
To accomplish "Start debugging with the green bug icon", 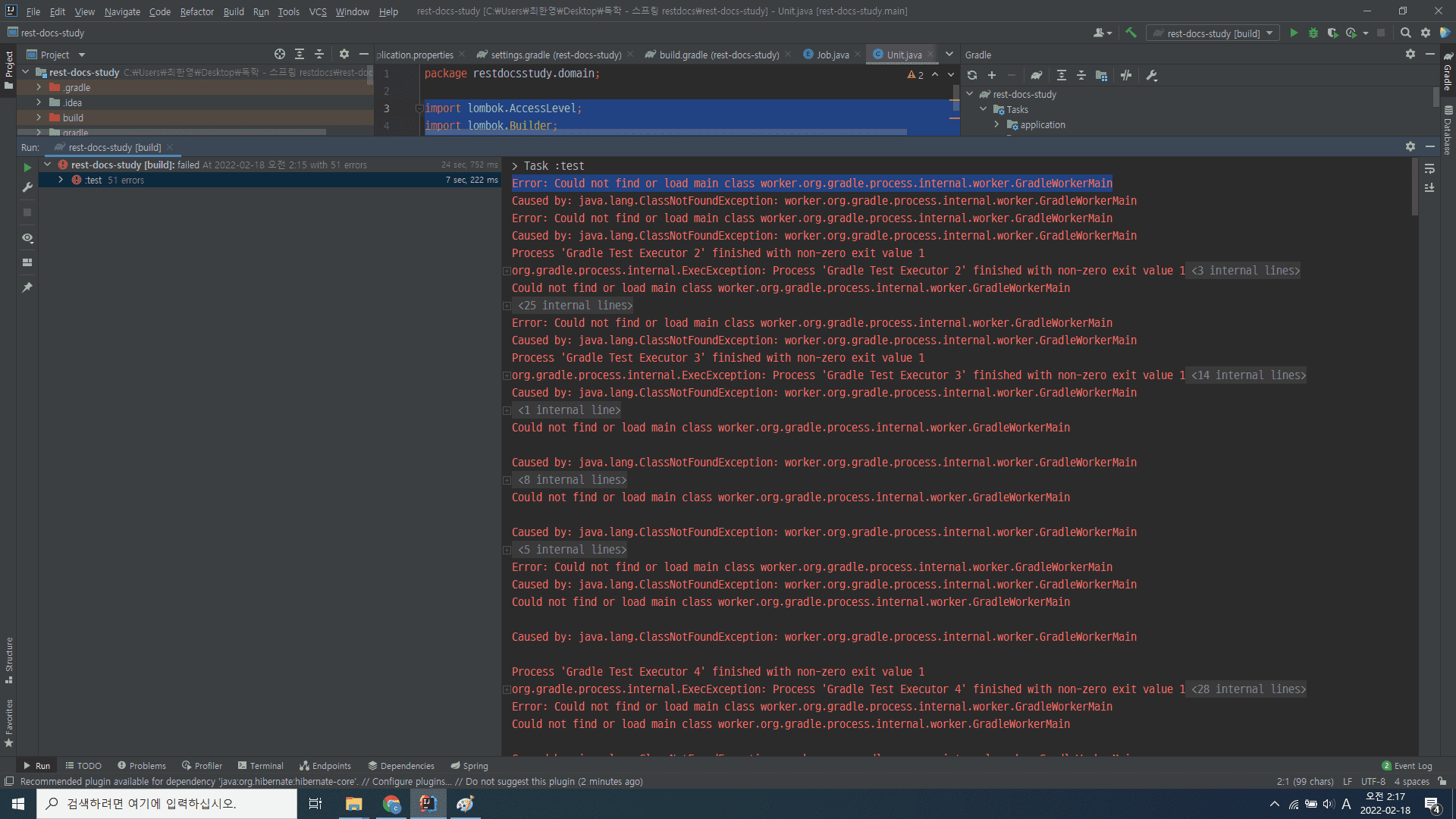I will coord(1313,33).
